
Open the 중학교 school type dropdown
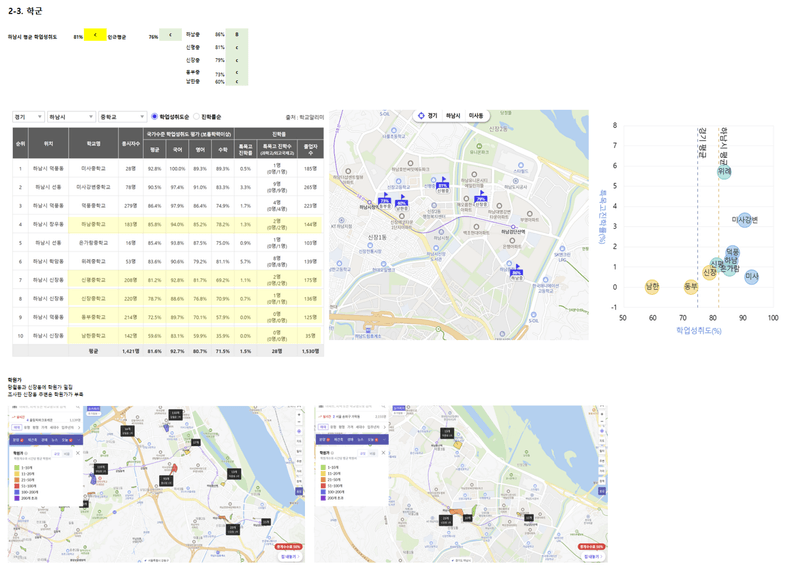pos(122,117)
